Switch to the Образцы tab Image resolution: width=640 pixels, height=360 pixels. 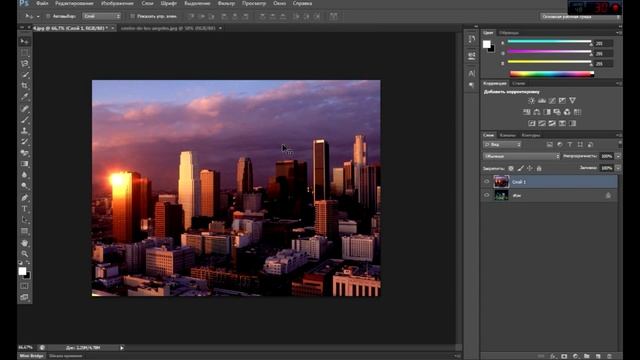[509, 33]
